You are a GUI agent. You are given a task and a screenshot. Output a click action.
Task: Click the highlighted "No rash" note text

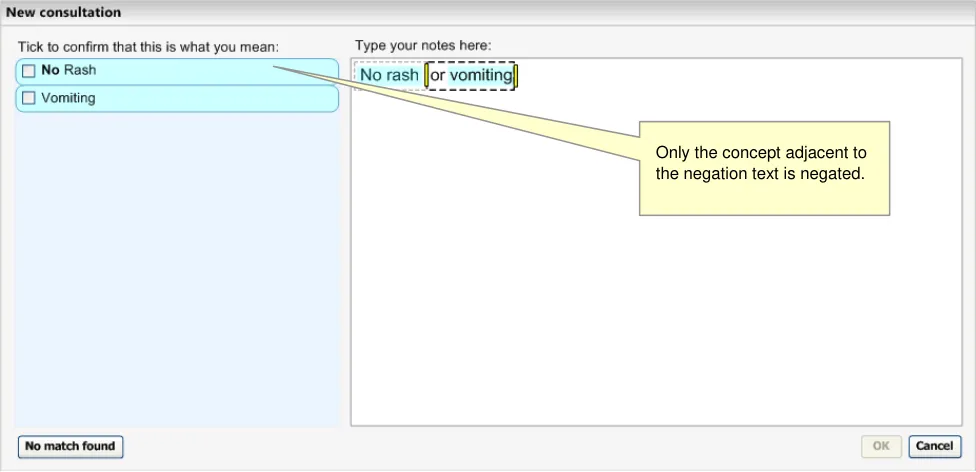(x=389, y=76)
